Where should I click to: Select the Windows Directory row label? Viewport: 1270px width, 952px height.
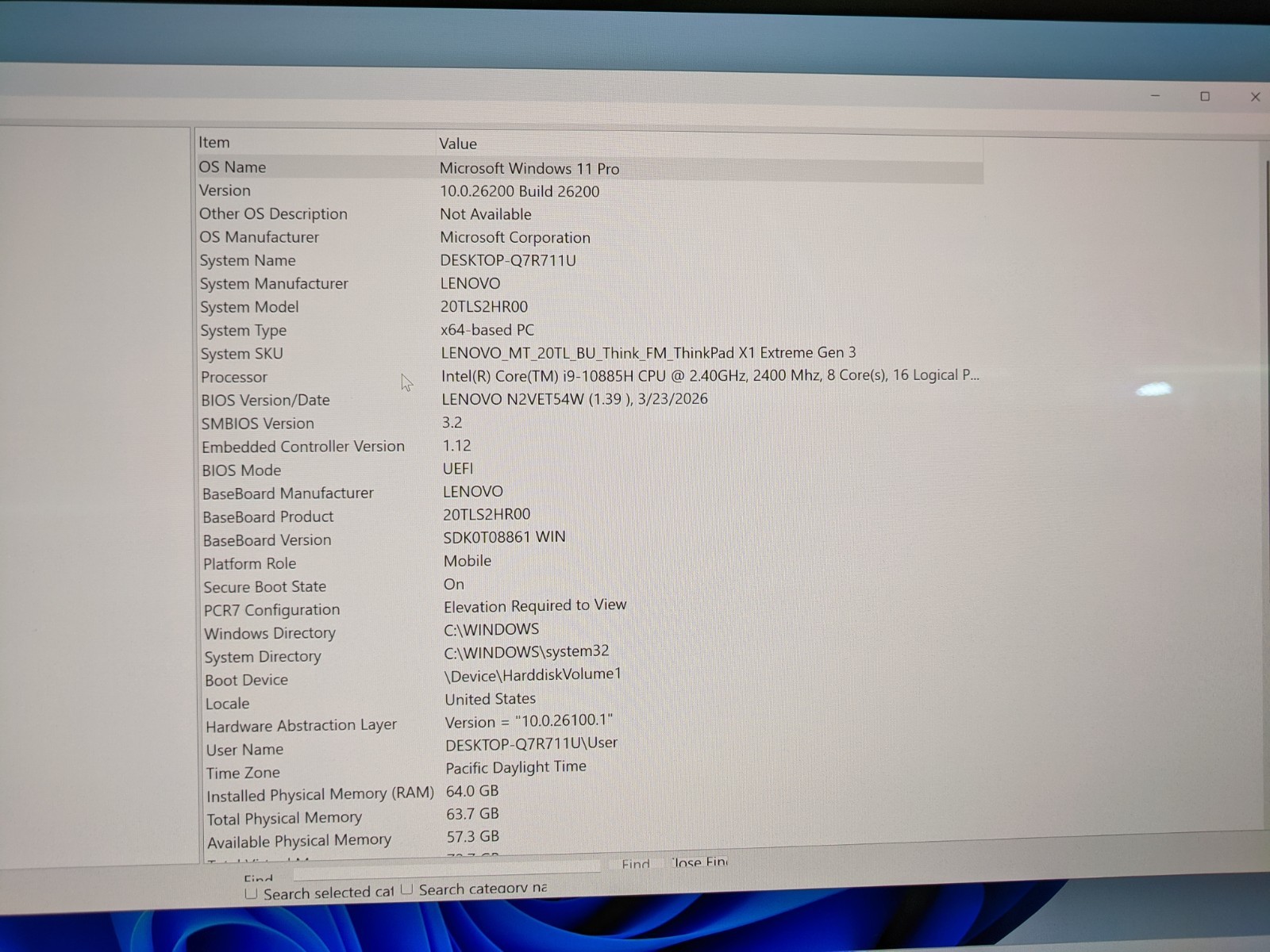270,633
